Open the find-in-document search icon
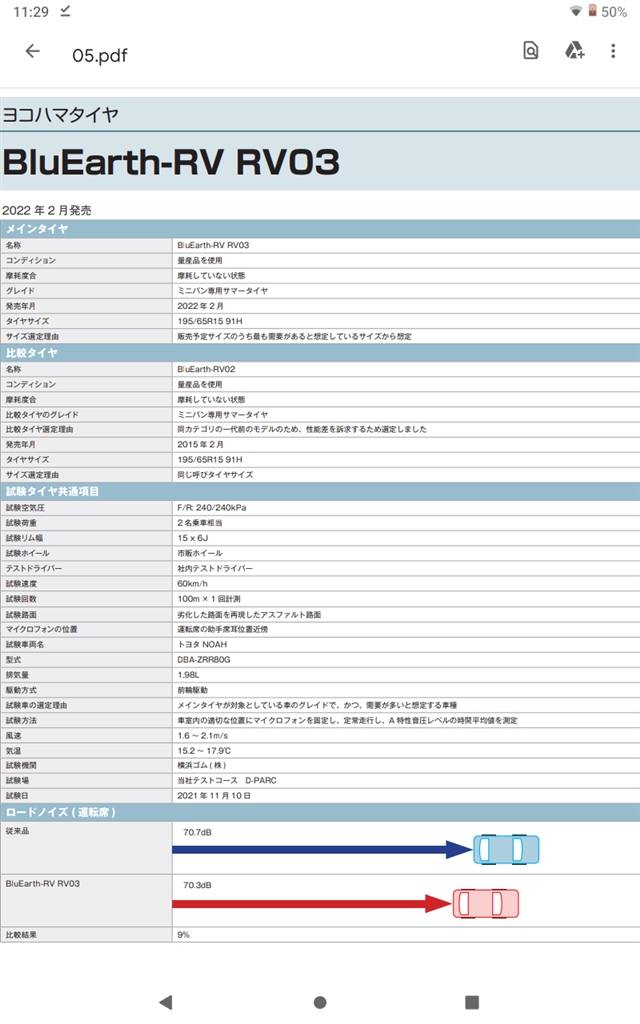 click(531, 50)
